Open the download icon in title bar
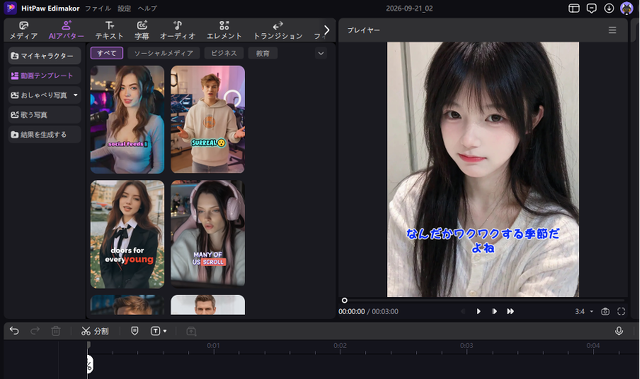The image size is (640, 379). [x=609, y=8]
